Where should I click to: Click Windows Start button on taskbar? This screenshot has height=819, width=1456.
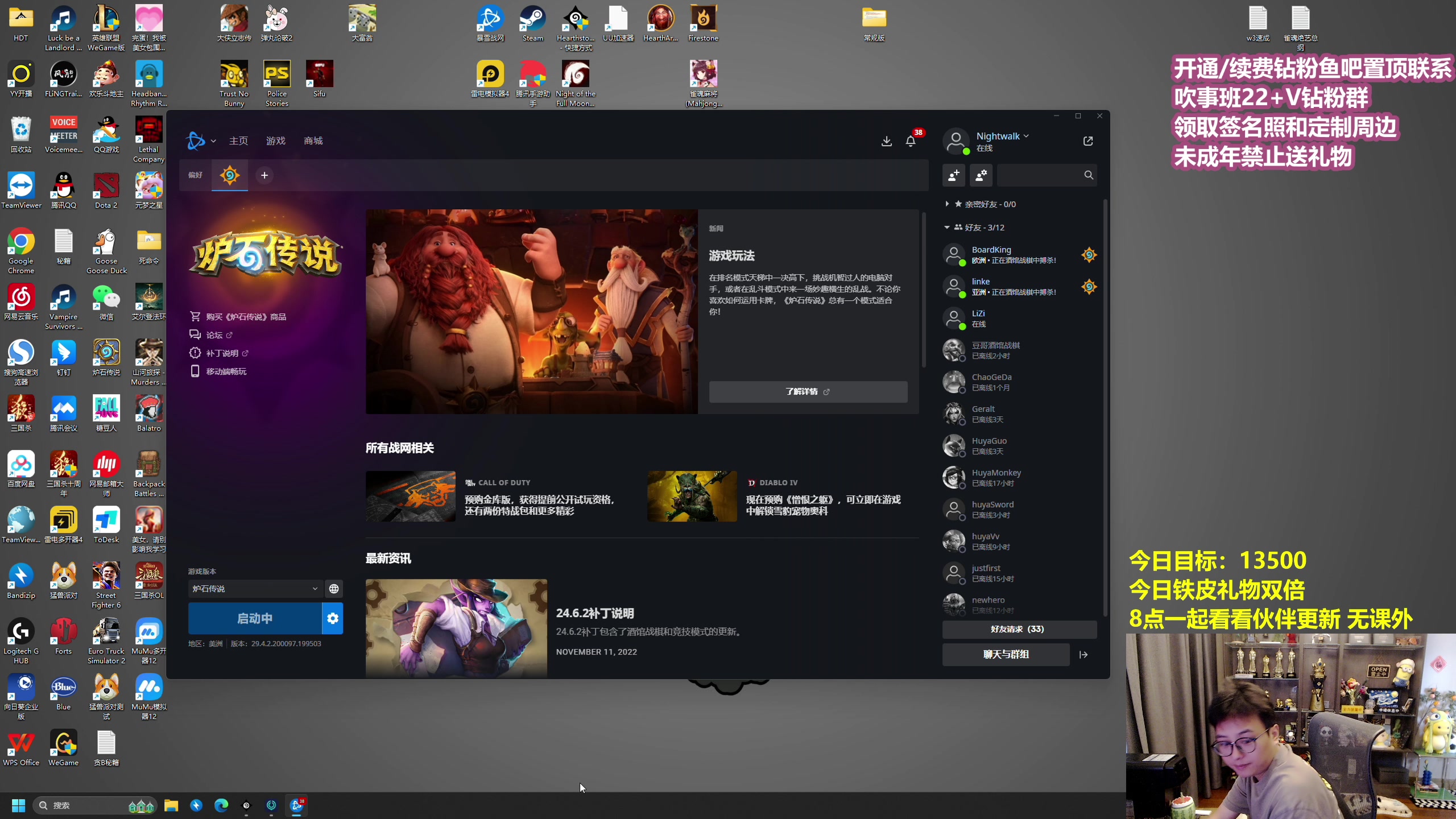point(18,805)
